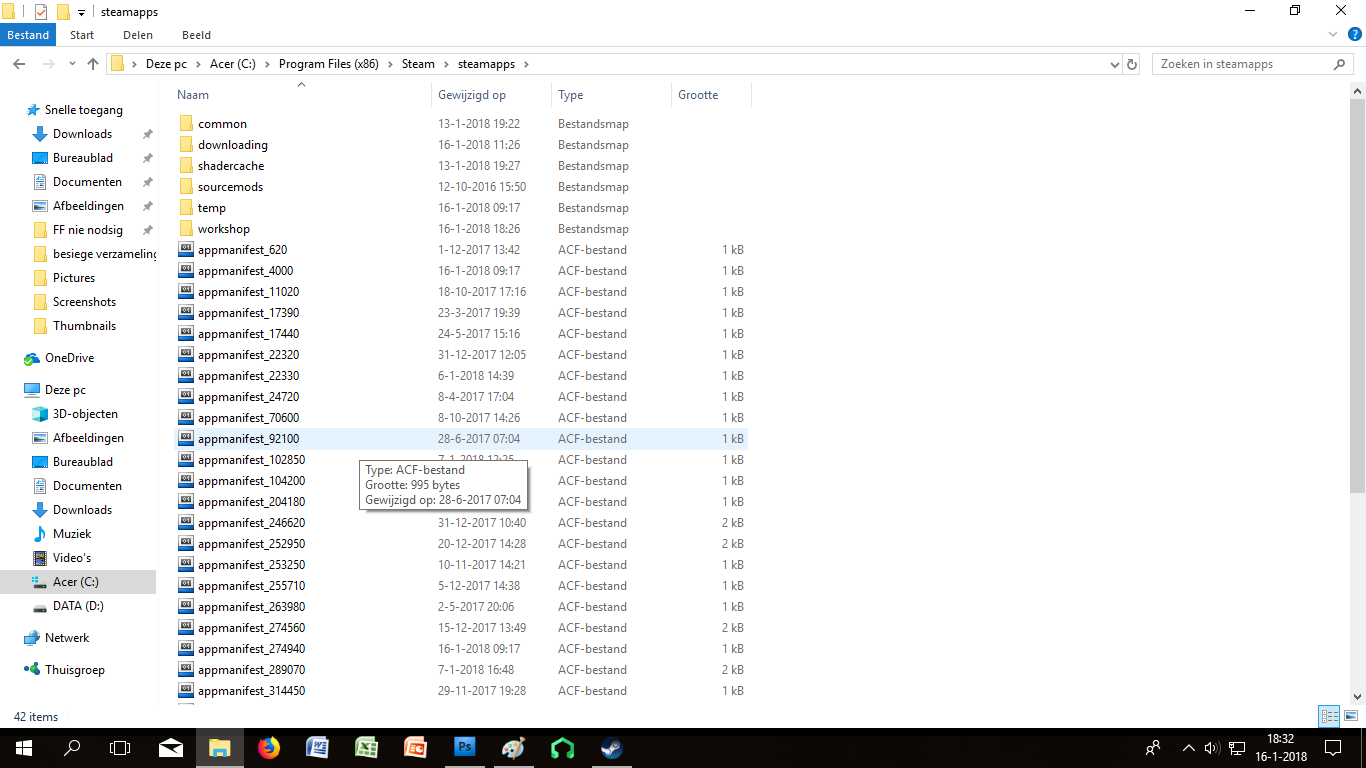Image resolution: width=1366 pixels, height=768 pixels.
Task: Open Word from the taskbar
Action: pos(317,747)
